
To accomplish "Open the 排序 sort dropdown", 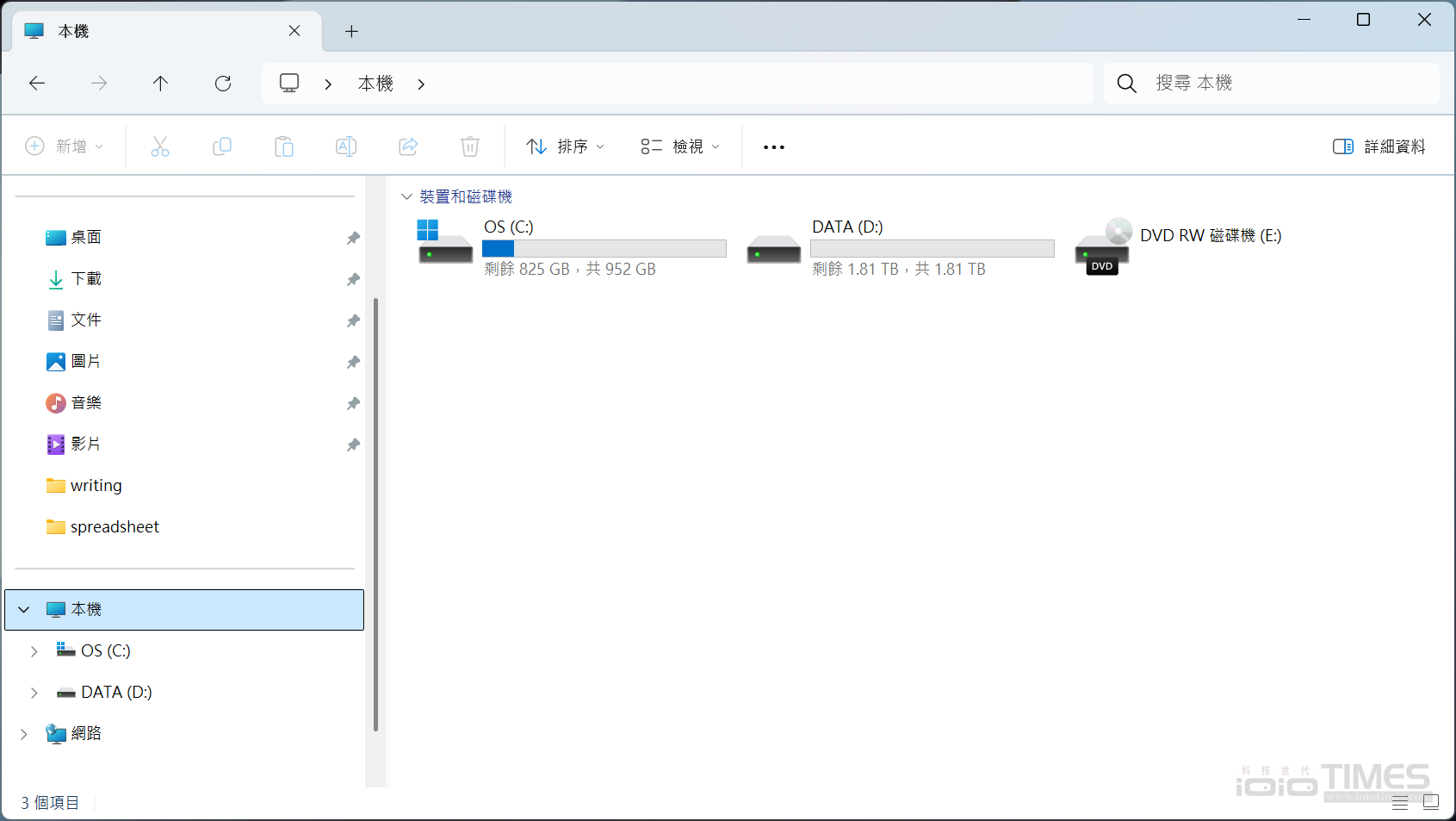I will point(565,146).
